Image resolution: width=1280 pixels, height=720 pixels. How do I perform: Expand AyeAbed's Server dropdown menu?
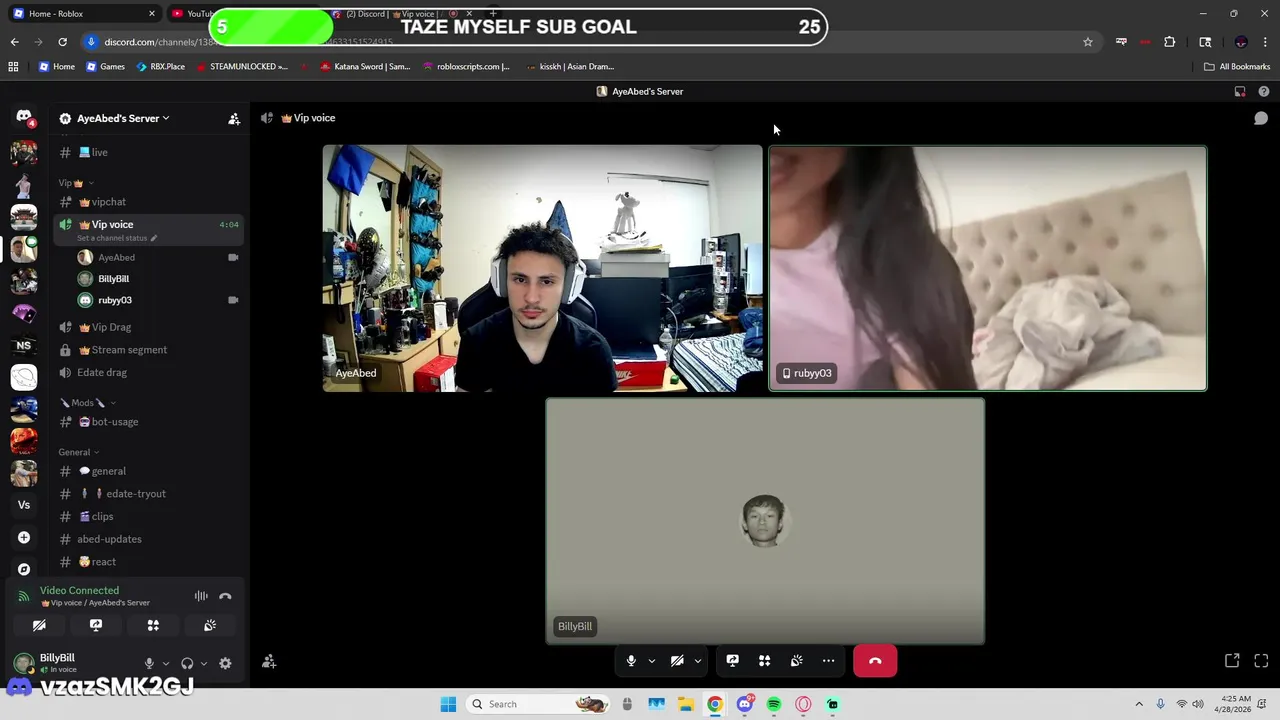pyautogui.click(x=123, y=118)
